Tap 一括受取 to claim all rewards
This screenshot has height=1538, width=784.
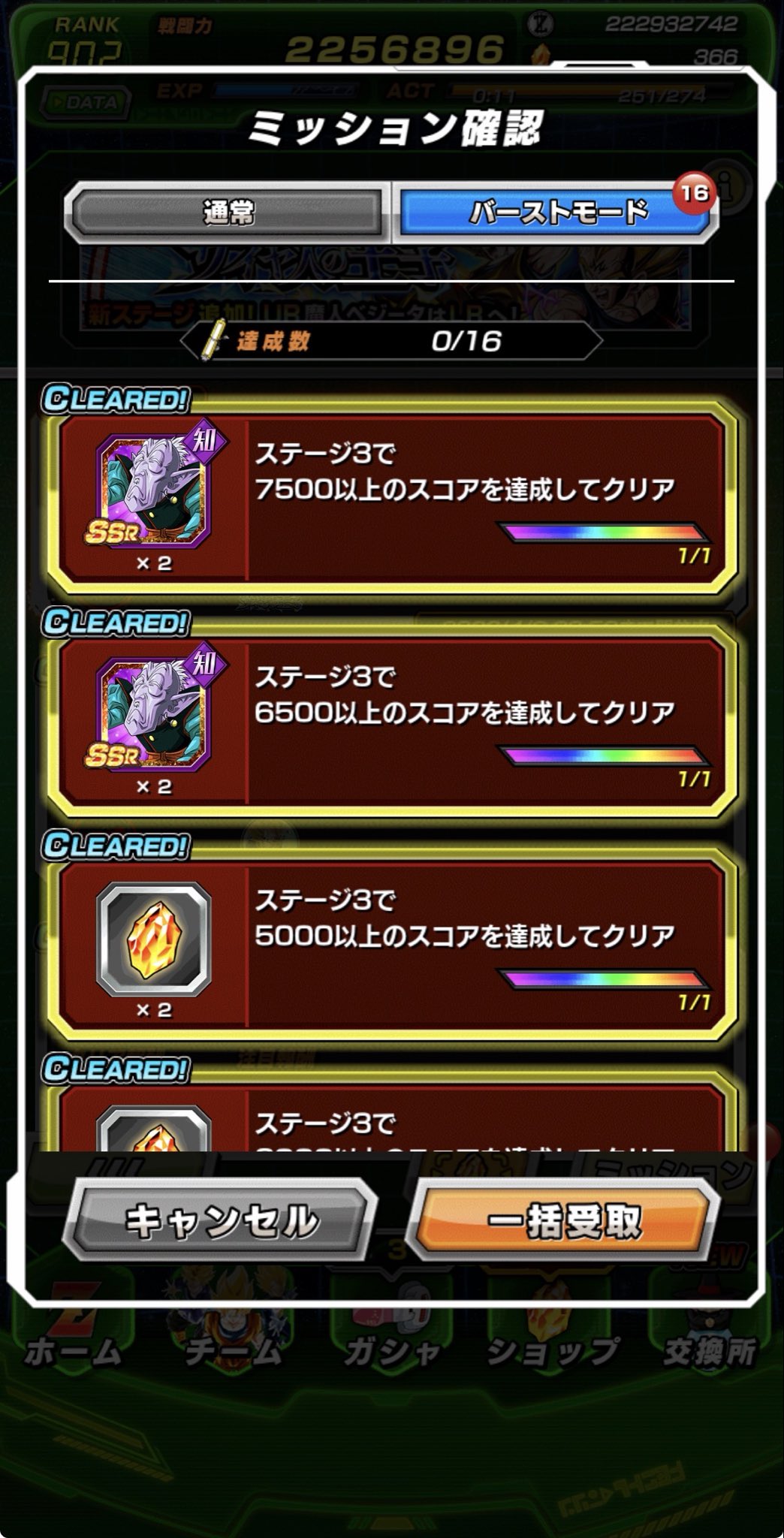(x=563, y=1220)
